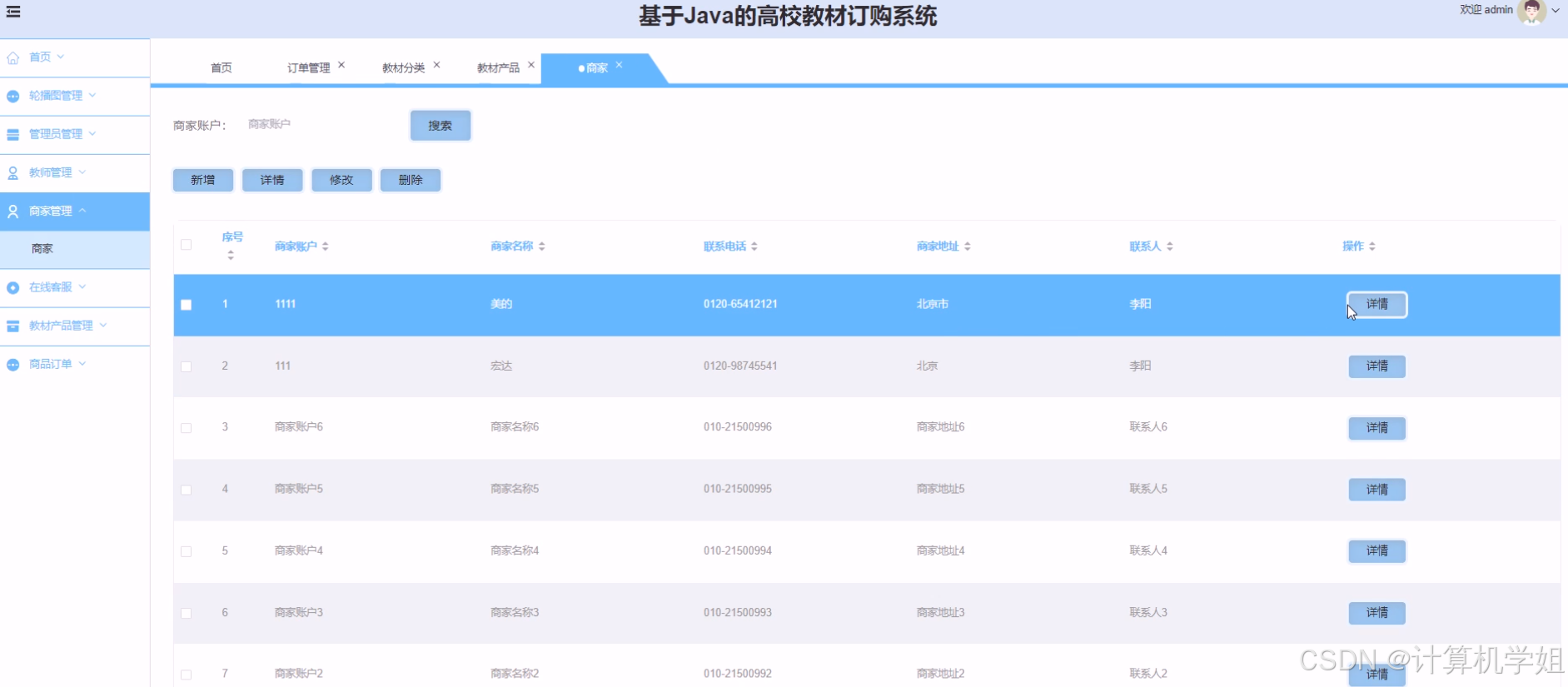Check the row 2 checkbox for 111
1568x687 pixels.
tap(187, 366)
